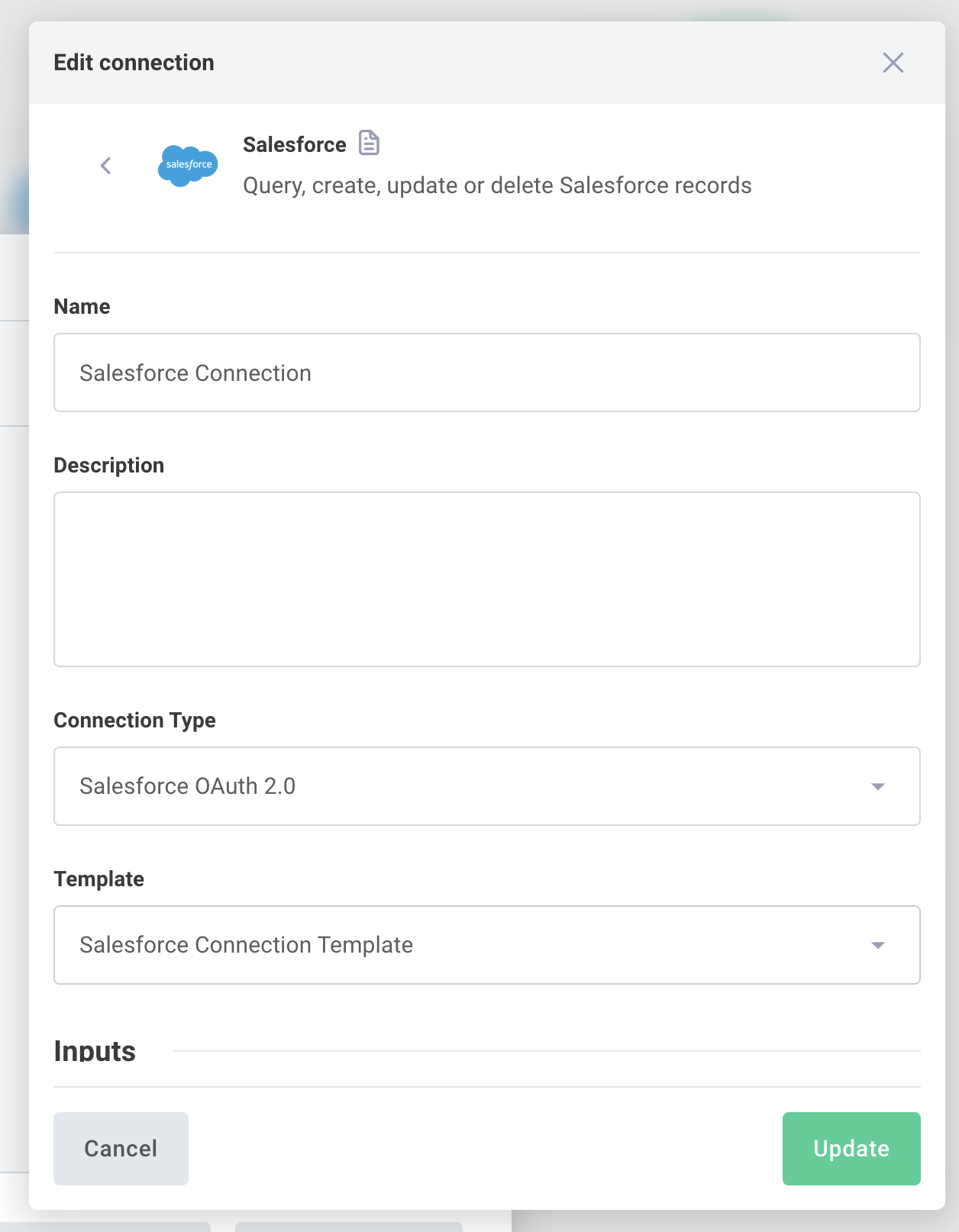
Task: Select the Salesforce OAuth 2.0 value
Action: [188, 786]
